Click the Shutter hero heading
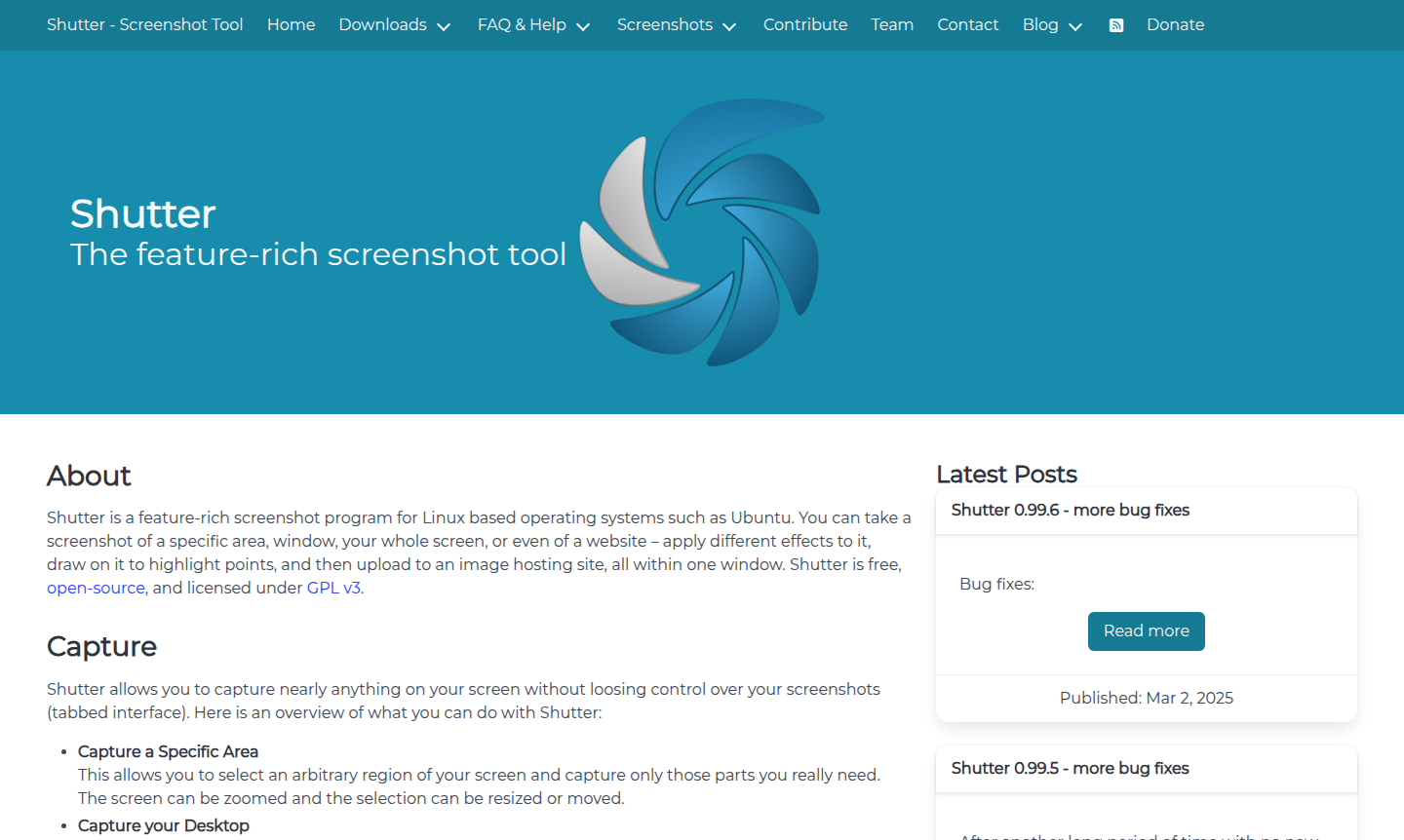 point(143,213)
